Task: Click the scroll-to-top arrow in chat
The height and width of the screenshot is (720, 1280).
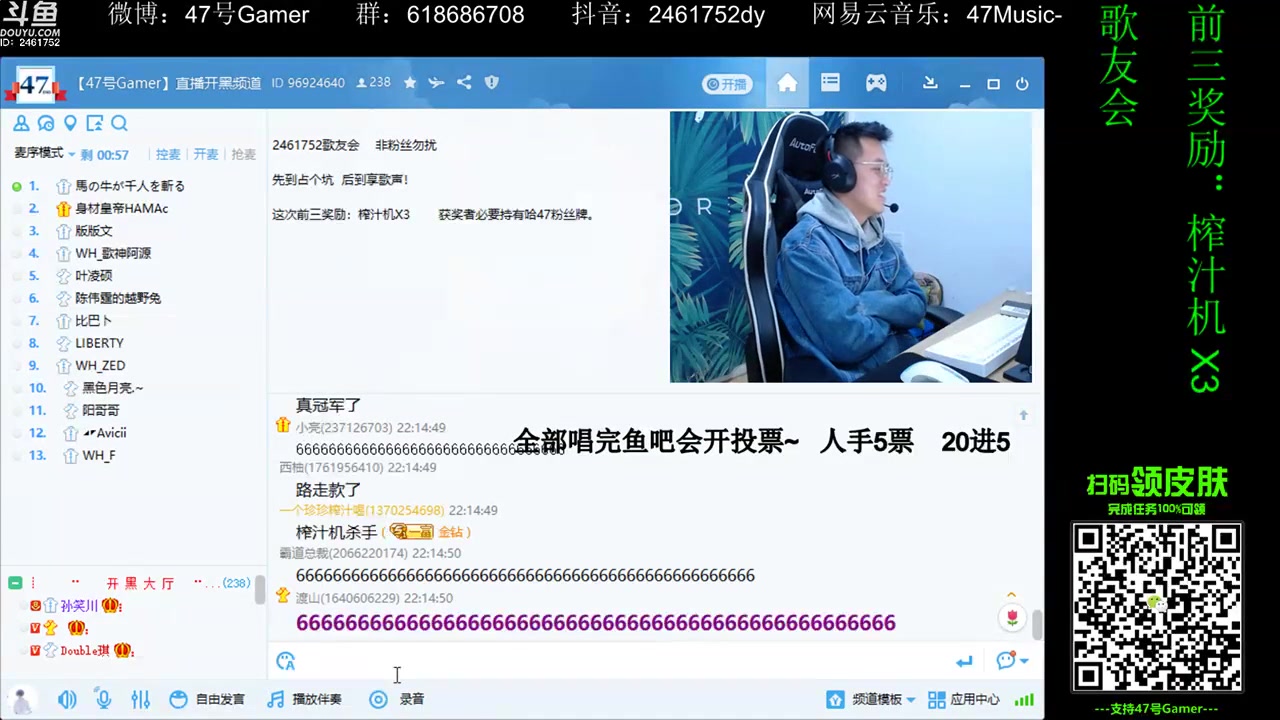Action: (x=1023, y=415)
